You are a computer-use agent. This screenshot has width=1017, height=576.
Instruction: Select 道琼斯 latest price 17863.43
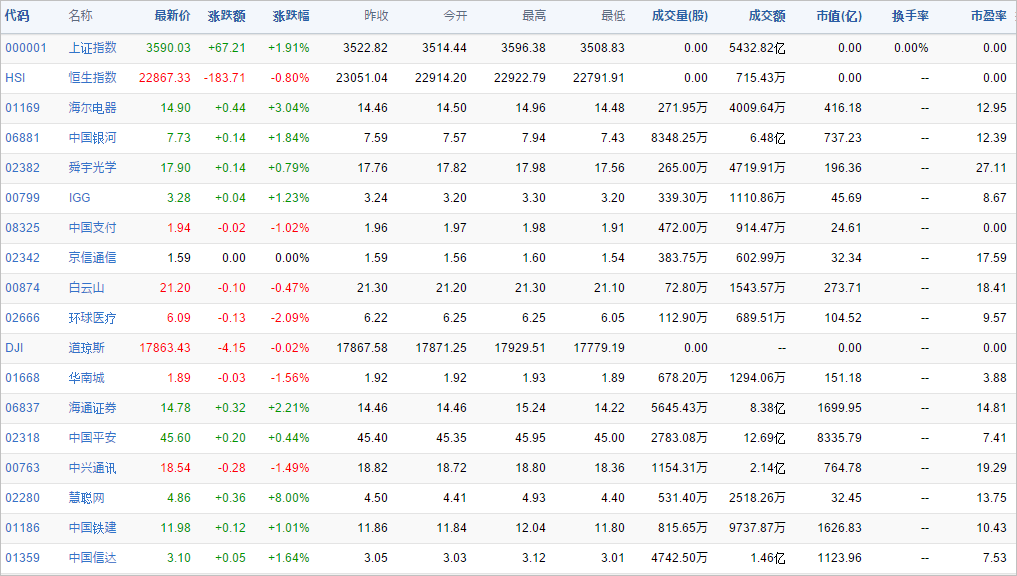[165, 348]
